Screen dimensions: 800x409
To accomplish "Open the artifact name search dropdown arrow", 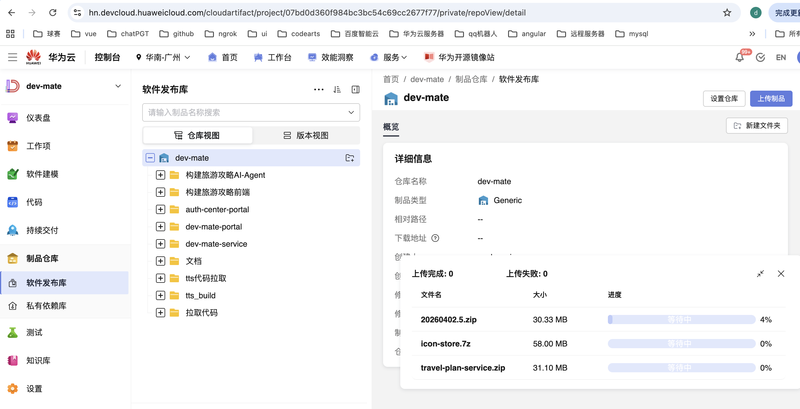I will [351, 112].
